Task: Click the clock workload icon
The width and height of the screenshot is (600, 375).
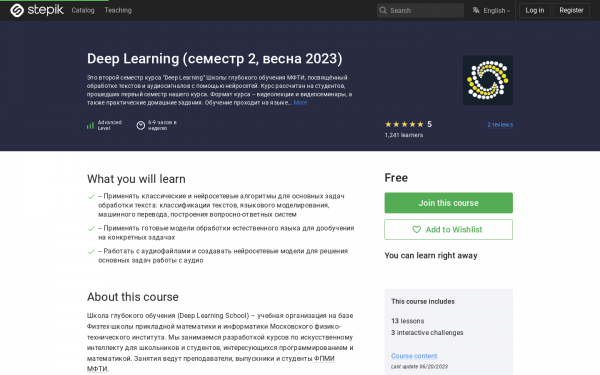Action: point(140,125)
